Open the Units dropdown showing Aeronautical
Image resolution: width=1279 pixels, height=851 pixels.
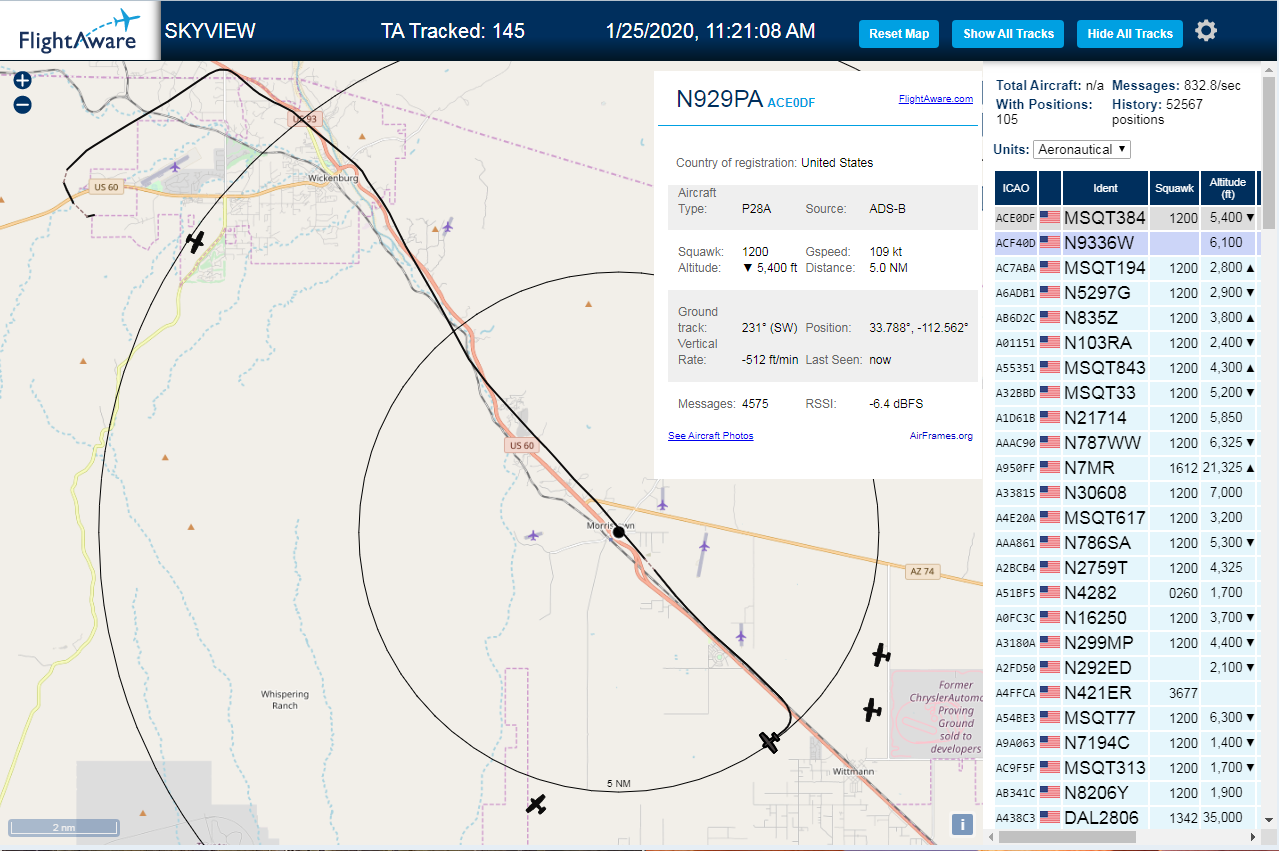point(1082,149)
